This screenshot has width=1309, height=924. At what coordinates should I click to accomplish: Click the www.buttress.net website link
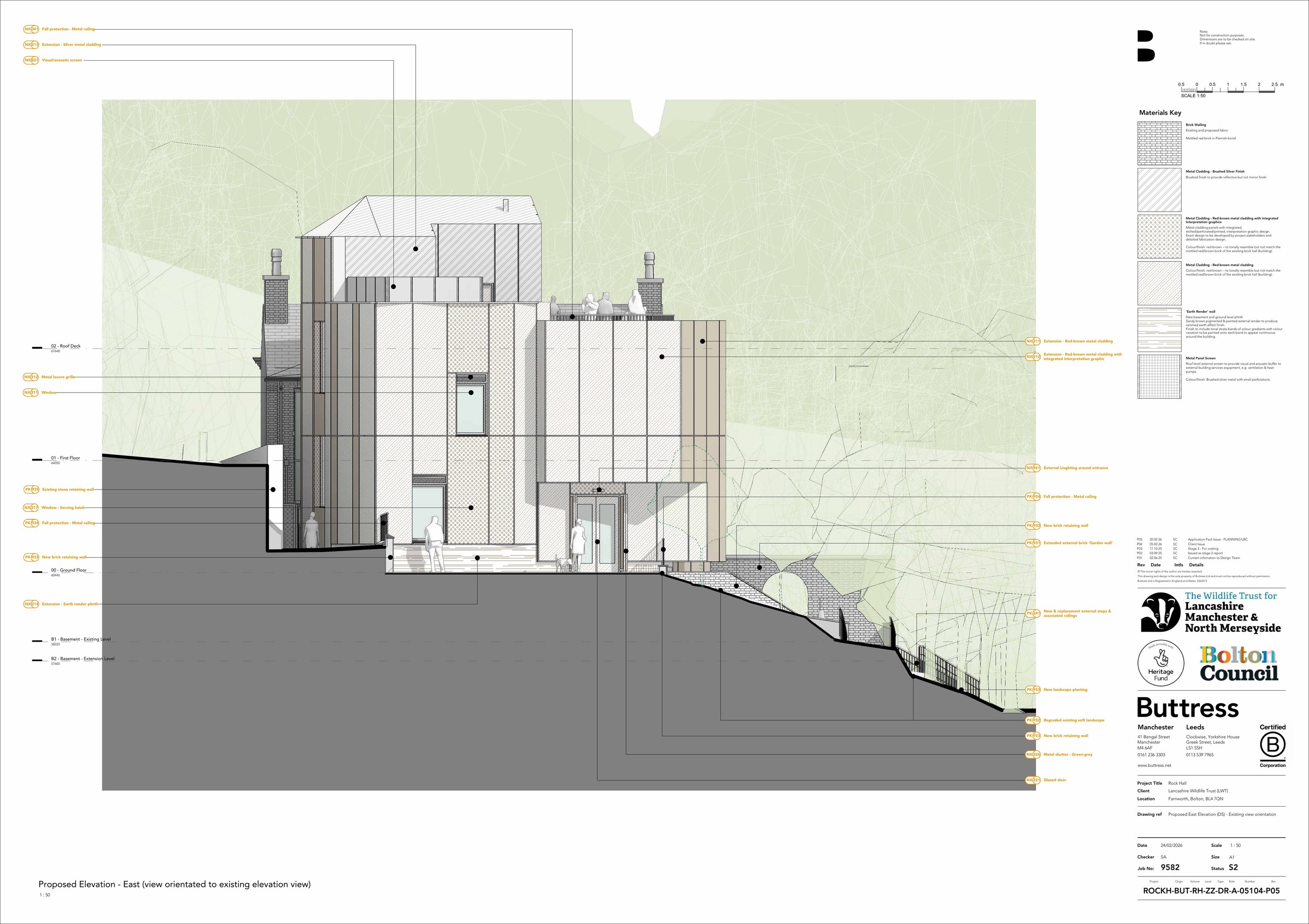pyautogui.click(x=1154, y=766)
